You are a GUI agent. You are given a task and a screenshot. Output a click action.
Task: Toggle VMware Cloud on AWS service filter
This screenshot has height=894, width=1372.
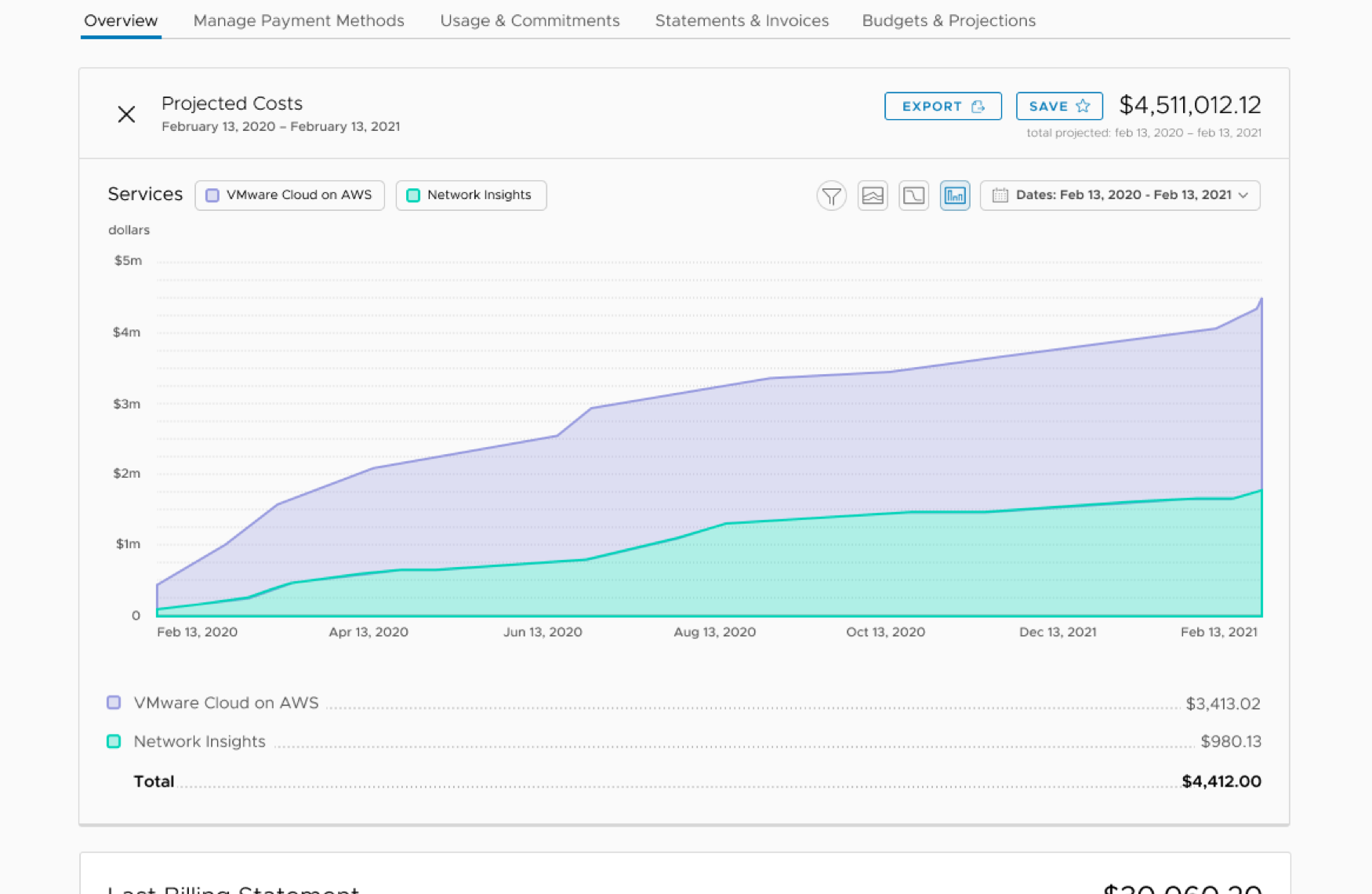[x=289, y=195]
